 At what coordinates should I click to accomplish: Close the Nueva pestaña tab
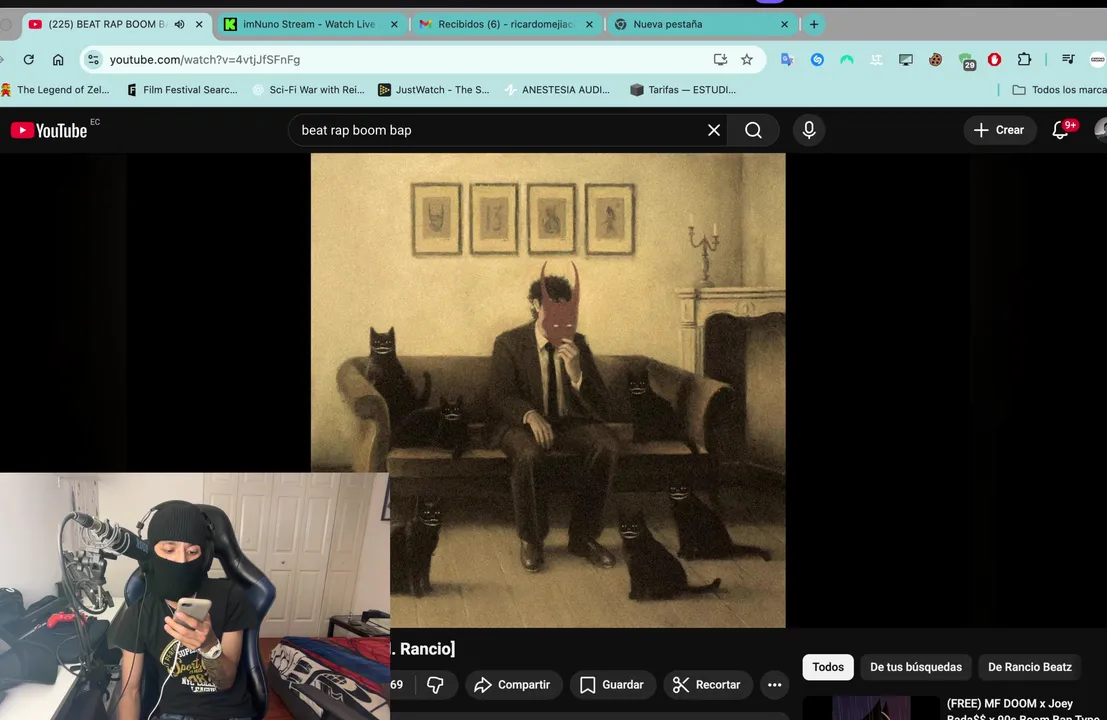coord(784,24)
